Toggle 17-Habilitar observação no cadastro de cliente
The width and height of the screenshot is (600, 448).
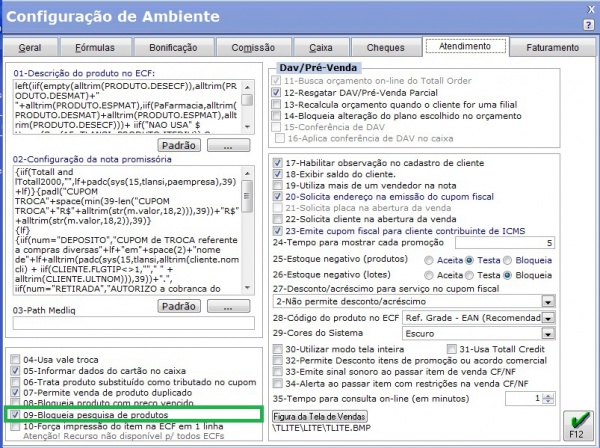pos(277,163)
